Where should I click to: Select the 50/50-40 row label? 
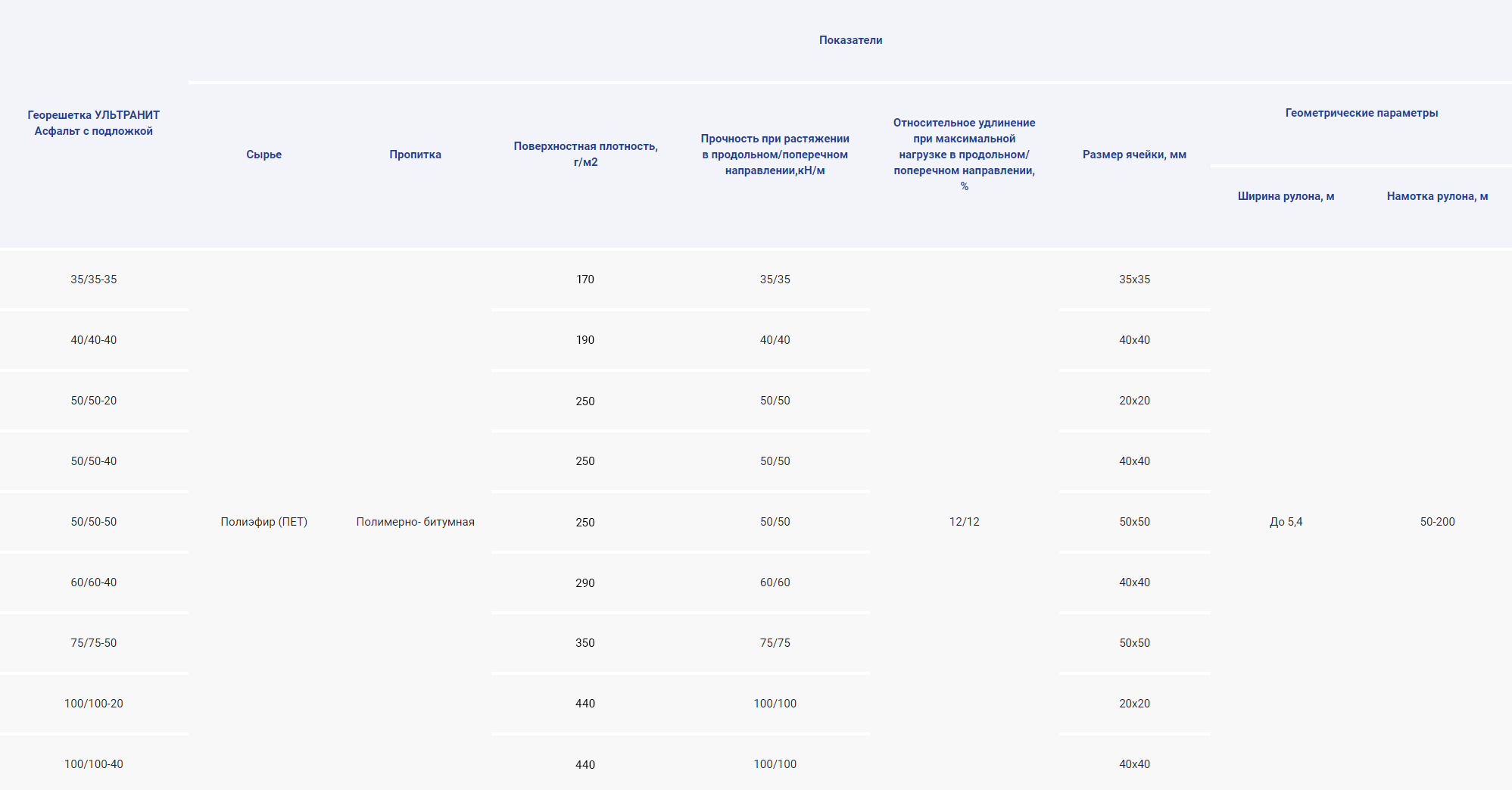(94, 461)
